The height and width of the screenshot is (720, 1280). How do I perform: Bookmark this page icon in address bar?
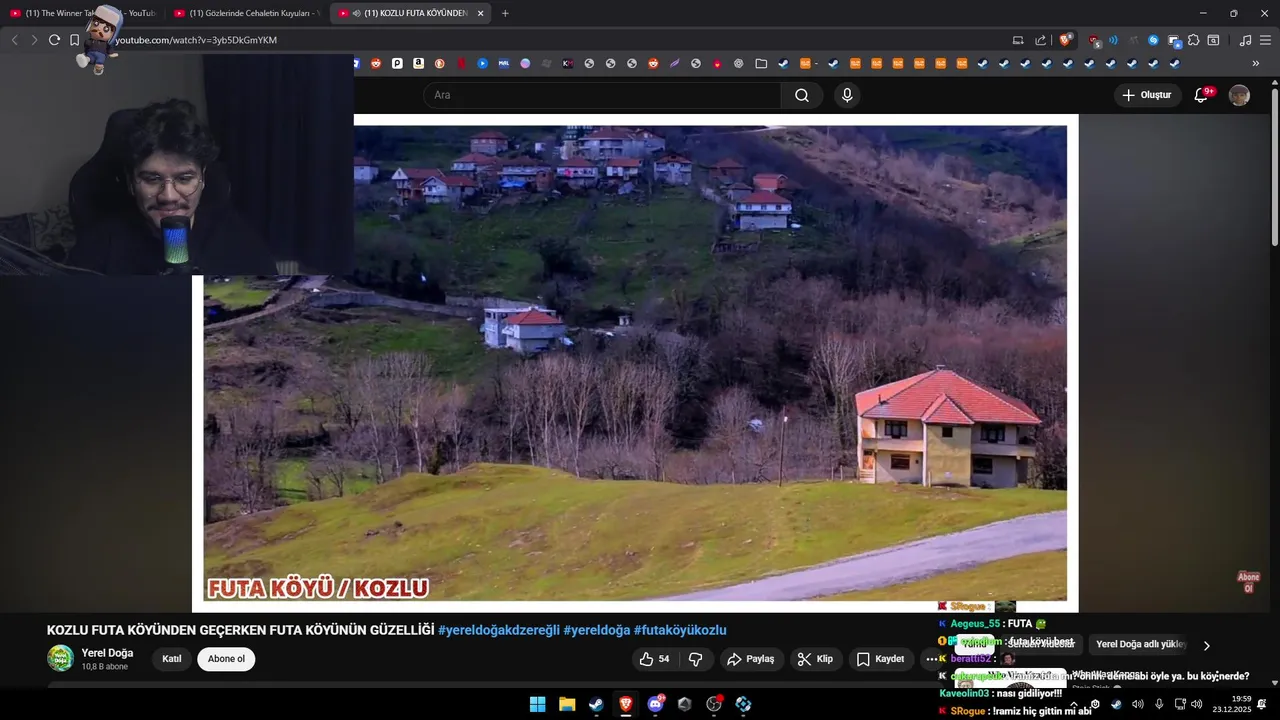coord(74,40)
